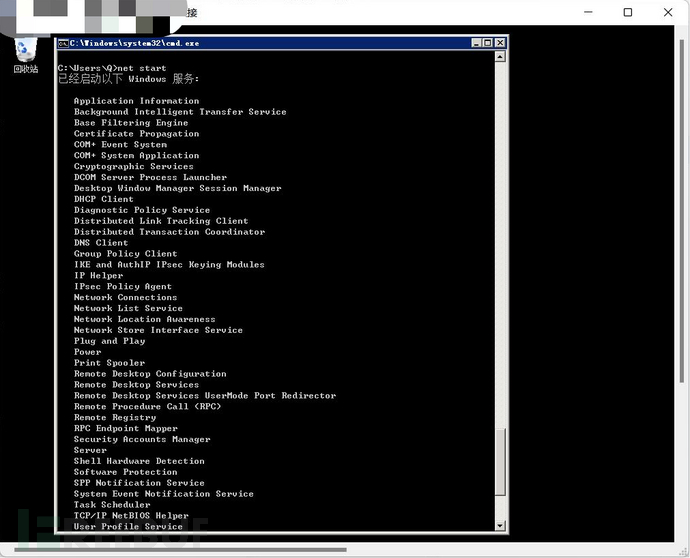Open the Recycle Bin desktop icon
This screenshot has height=558, width=690.
[26, 56]
